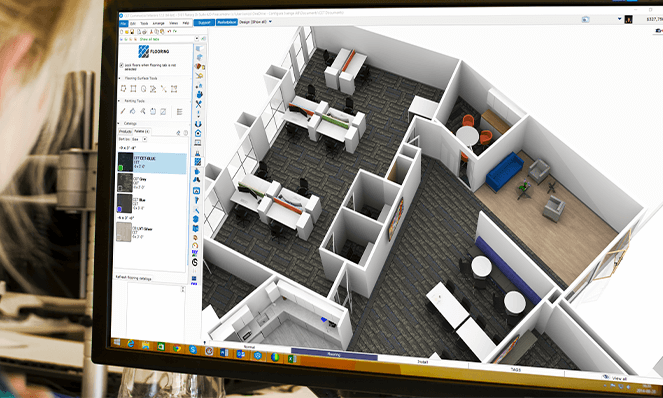Click the save disk toolbar icon
The height and width of the screenshot is (398, 663).
(x=132, y=32)
